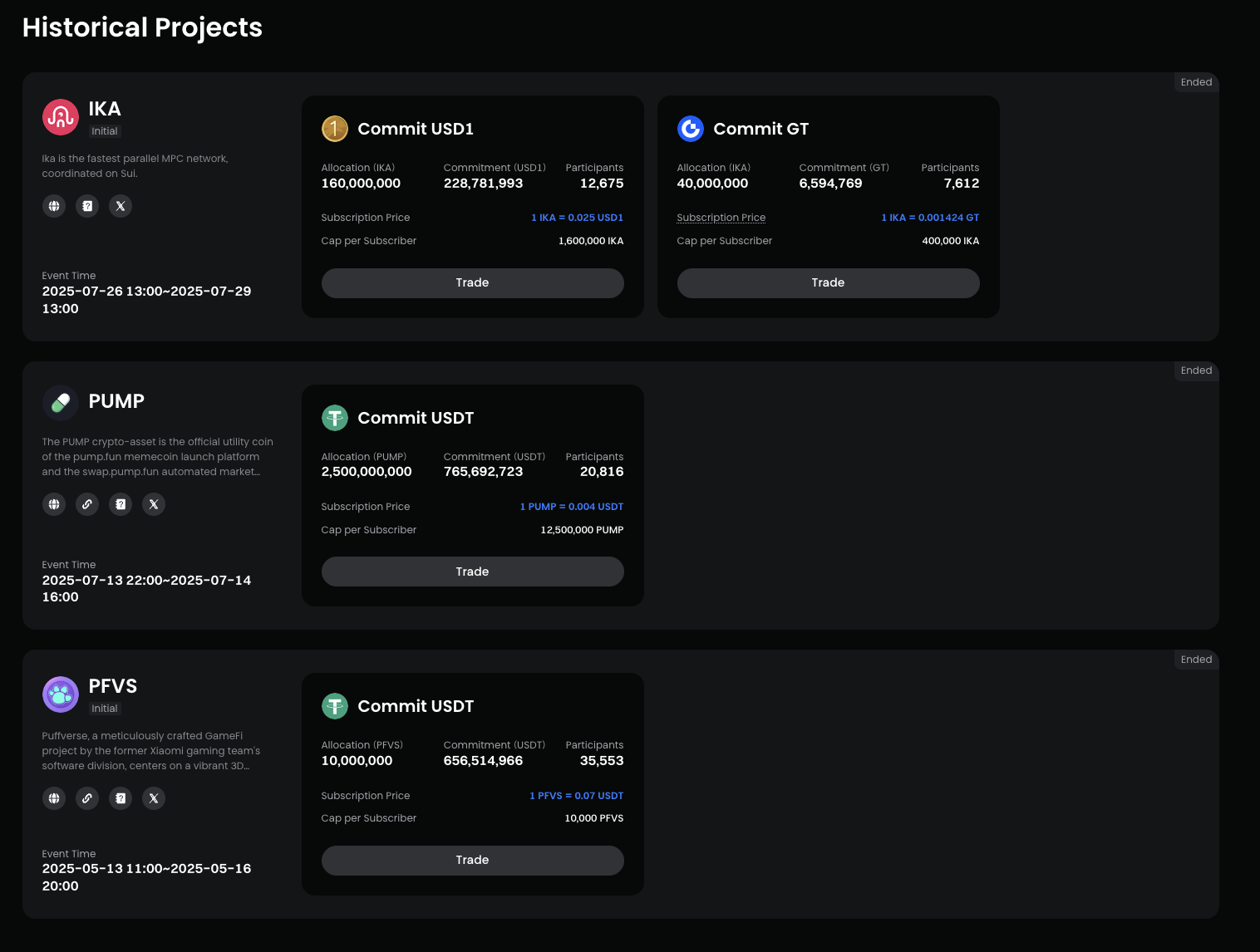Click Trade in the Commit GT card
1260x952 pixels.
click(x=829, y=283)
